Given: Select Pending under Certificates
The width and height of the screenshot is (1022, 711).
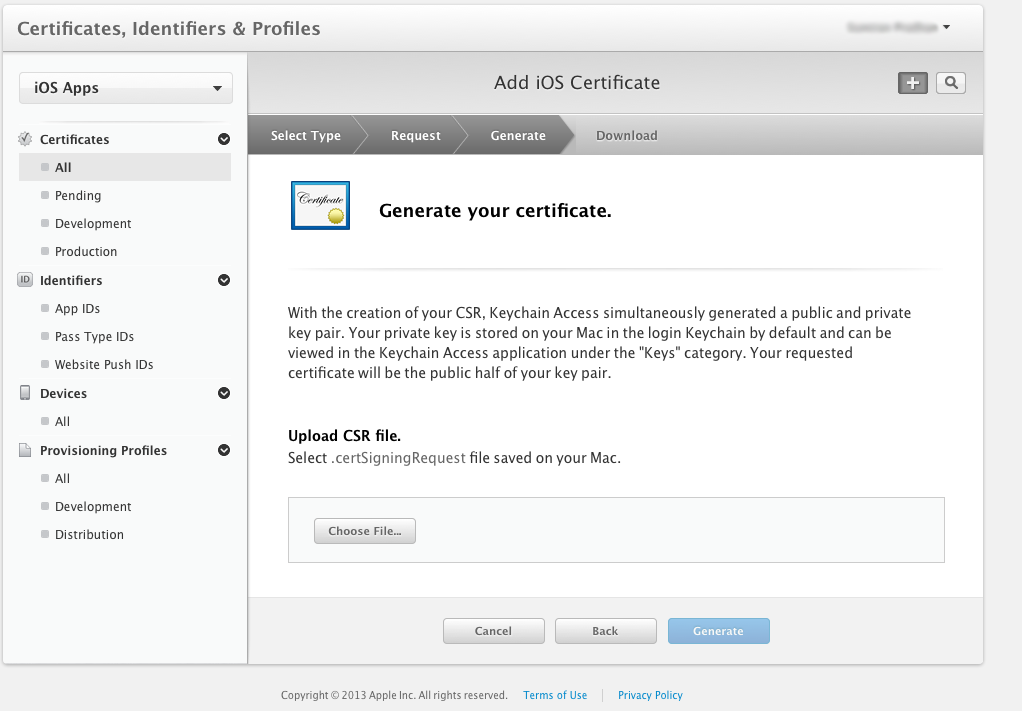Looking at the screenshot, I should coord(77,196).
